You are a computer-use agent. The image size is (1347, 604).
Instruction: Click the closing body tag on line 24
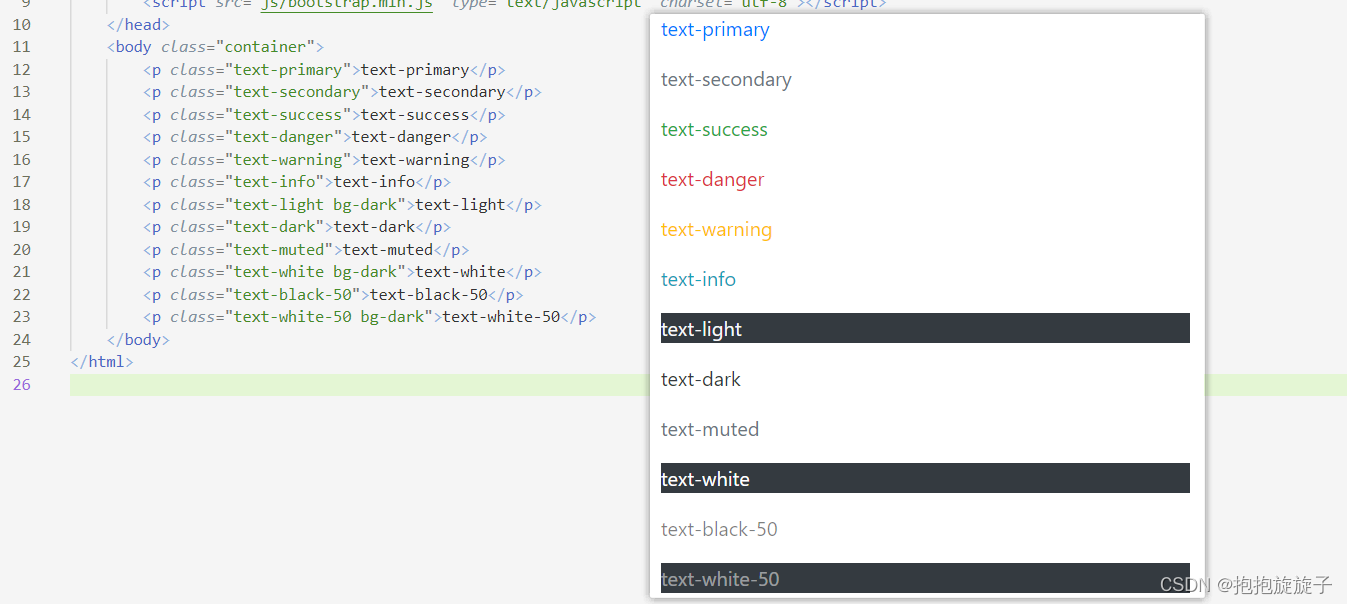click(138, 340)
